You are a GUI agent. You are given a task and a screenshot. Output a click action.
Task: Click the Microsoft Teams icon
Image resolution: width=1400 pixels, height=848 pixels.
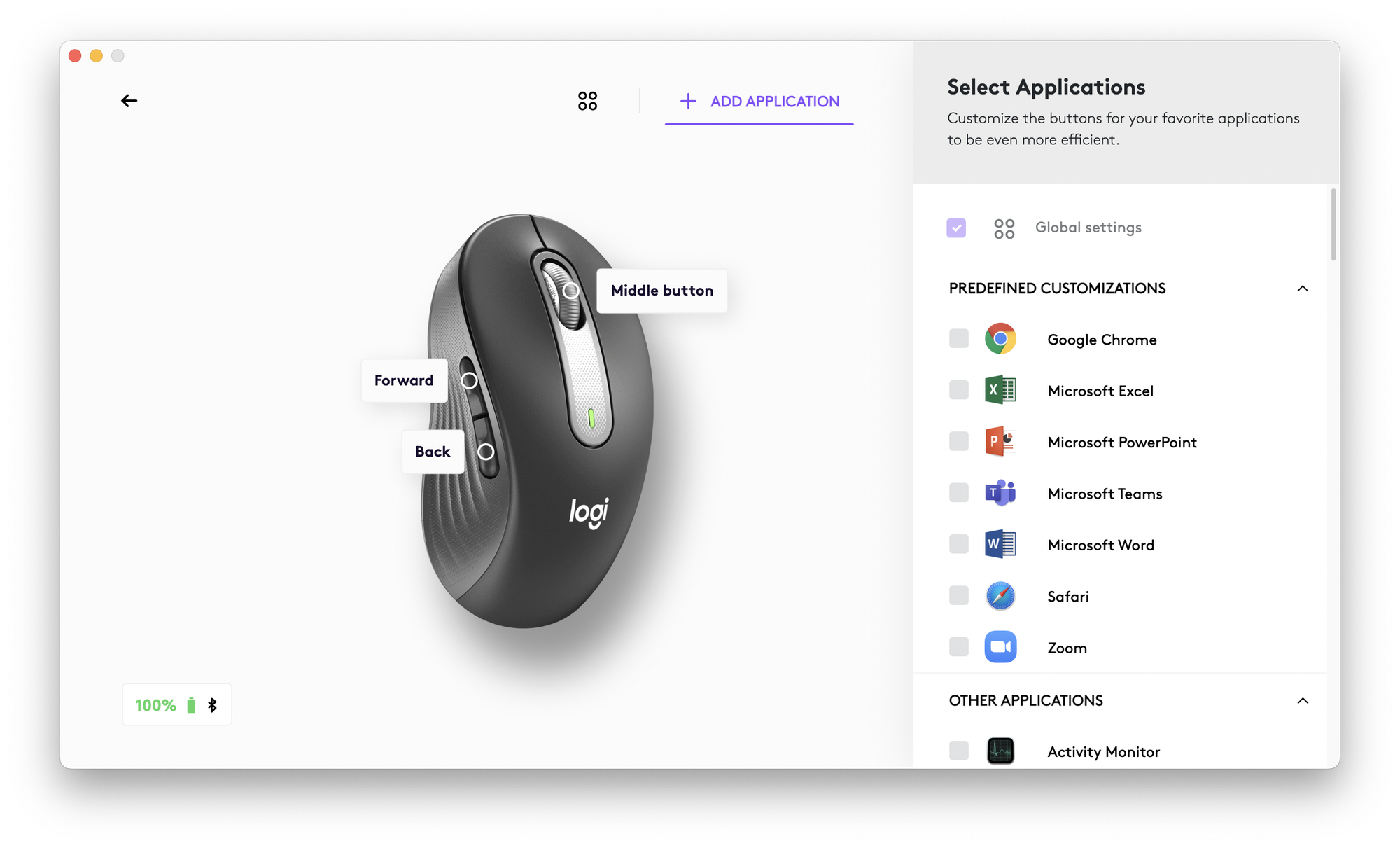pos(1000,493)
